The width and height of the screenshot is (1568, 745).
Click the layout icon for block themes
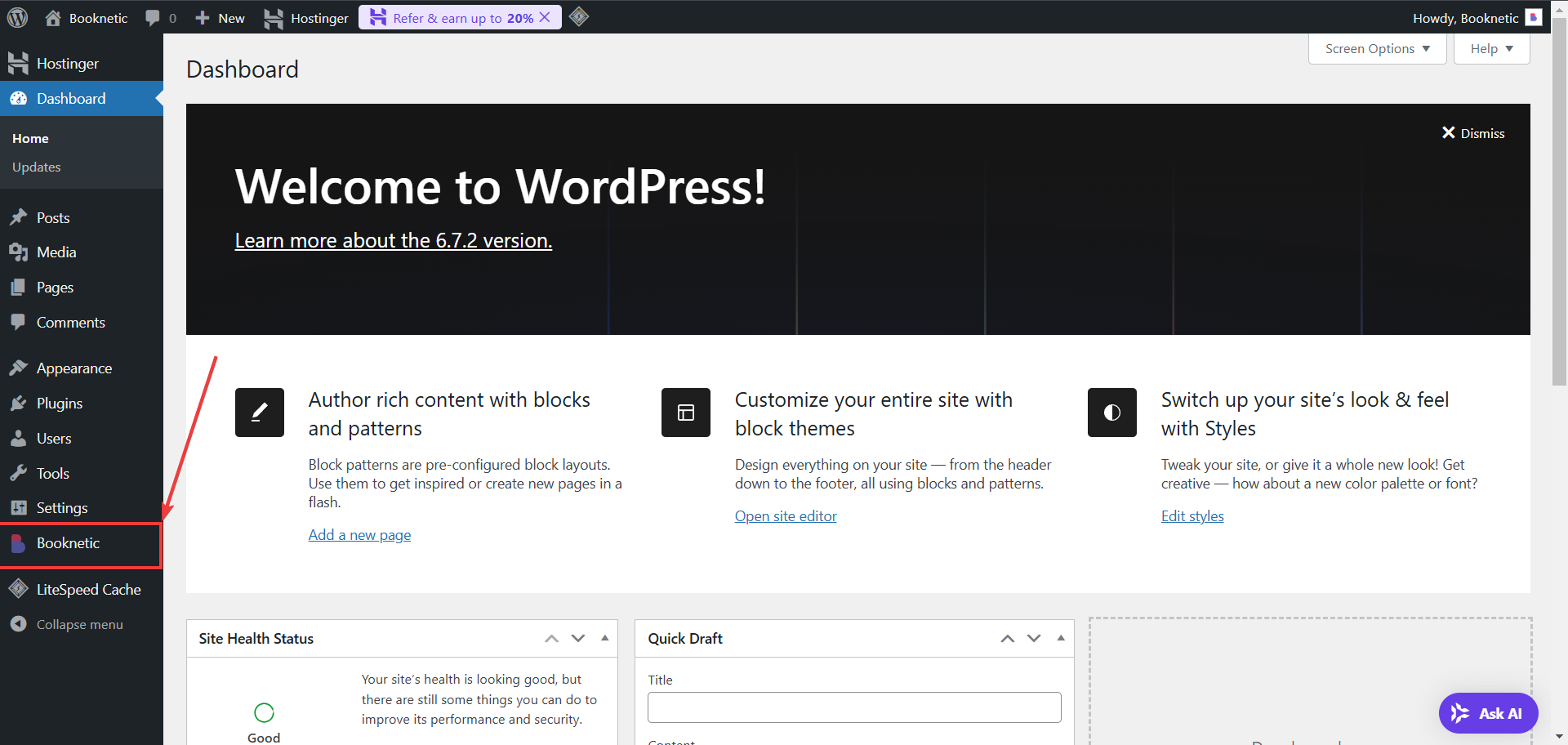(x=685, y=413)
